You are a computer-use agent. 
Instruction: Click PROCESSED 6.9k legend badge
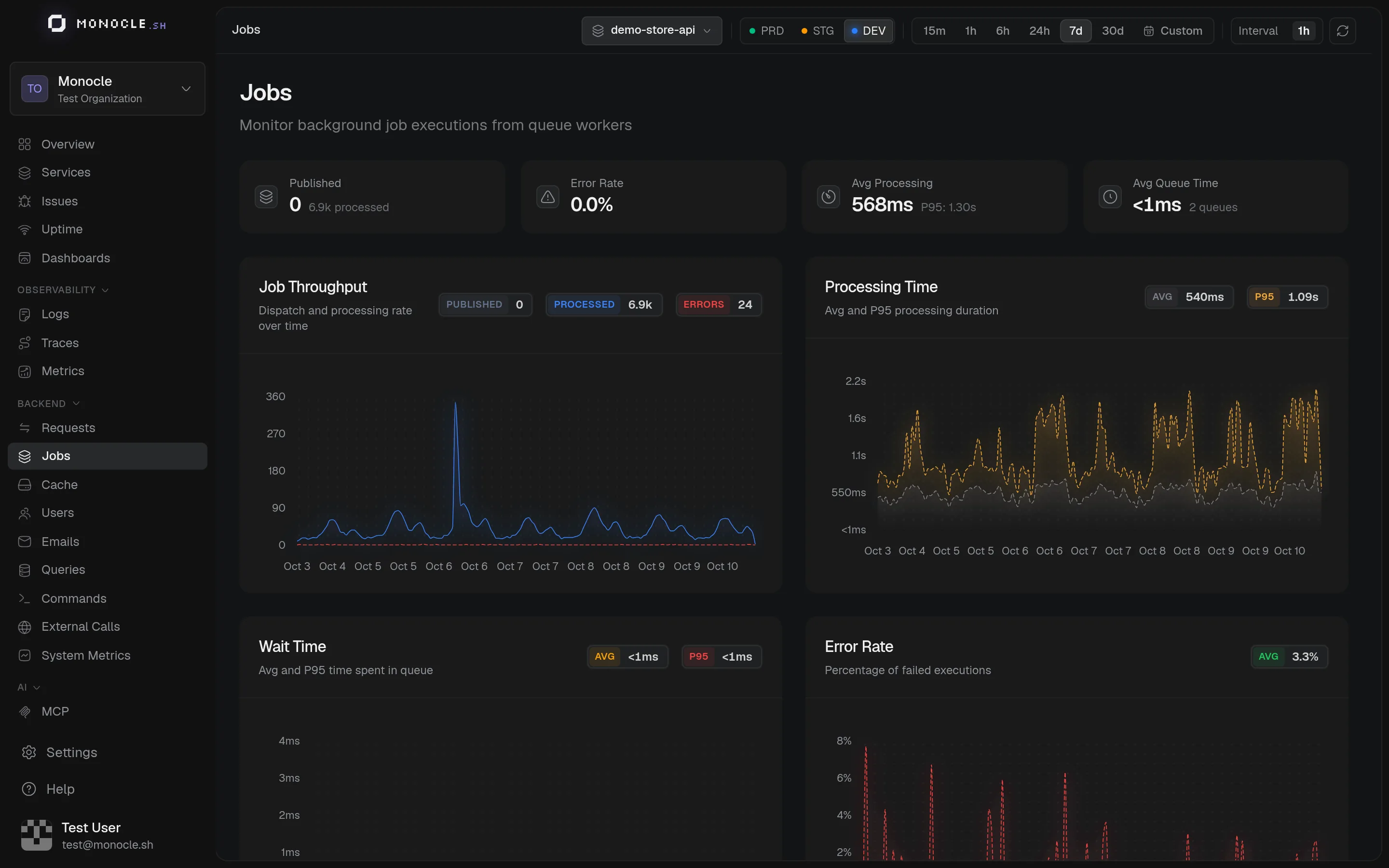click(x=604, y=305)
